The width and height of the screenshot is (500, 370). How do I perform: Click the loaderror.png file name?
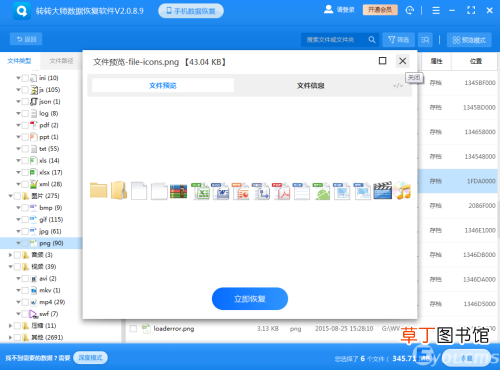click(174, 329)
